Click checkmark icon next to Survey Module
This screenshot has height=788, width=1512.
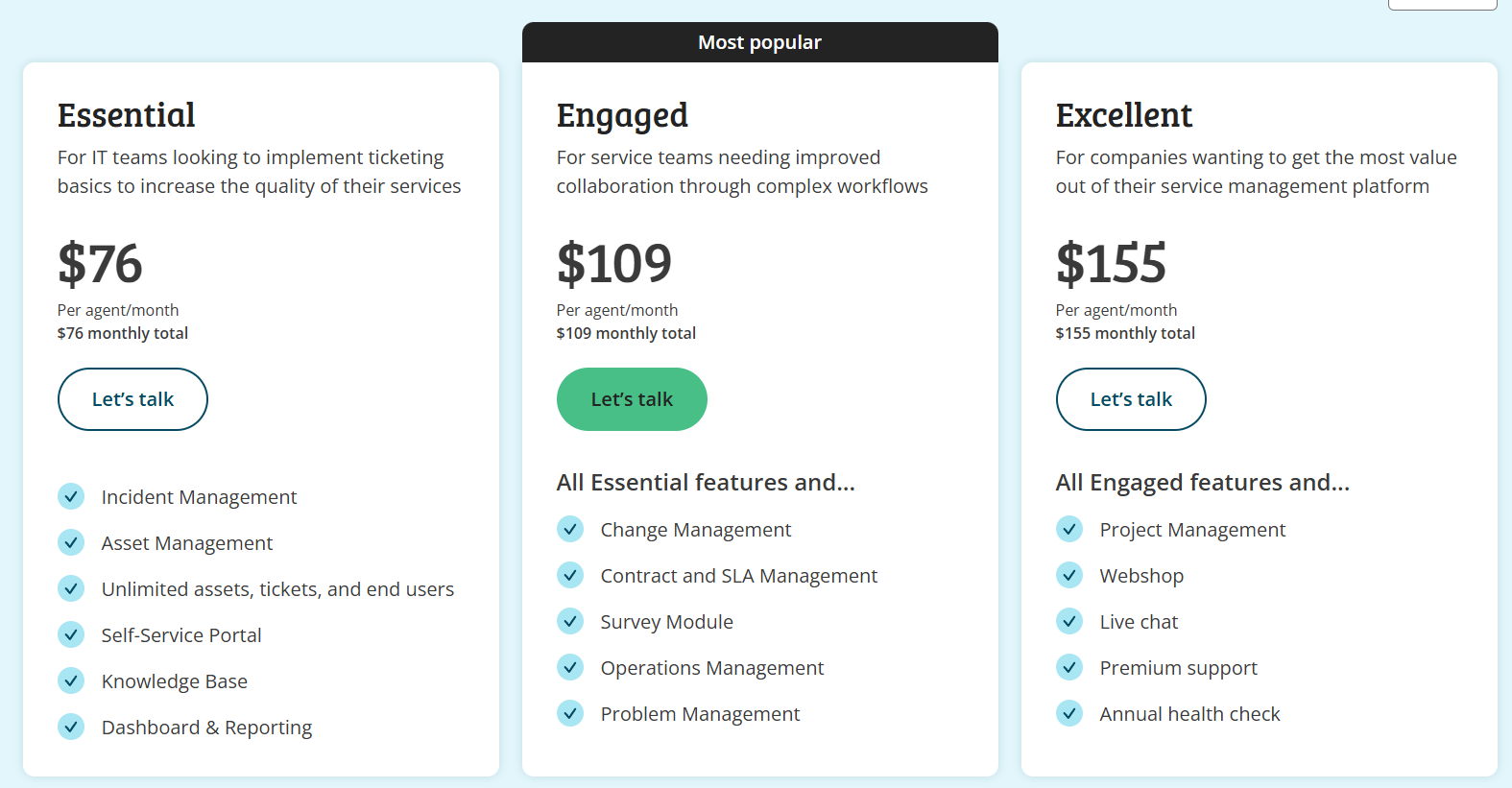point(570,621)
